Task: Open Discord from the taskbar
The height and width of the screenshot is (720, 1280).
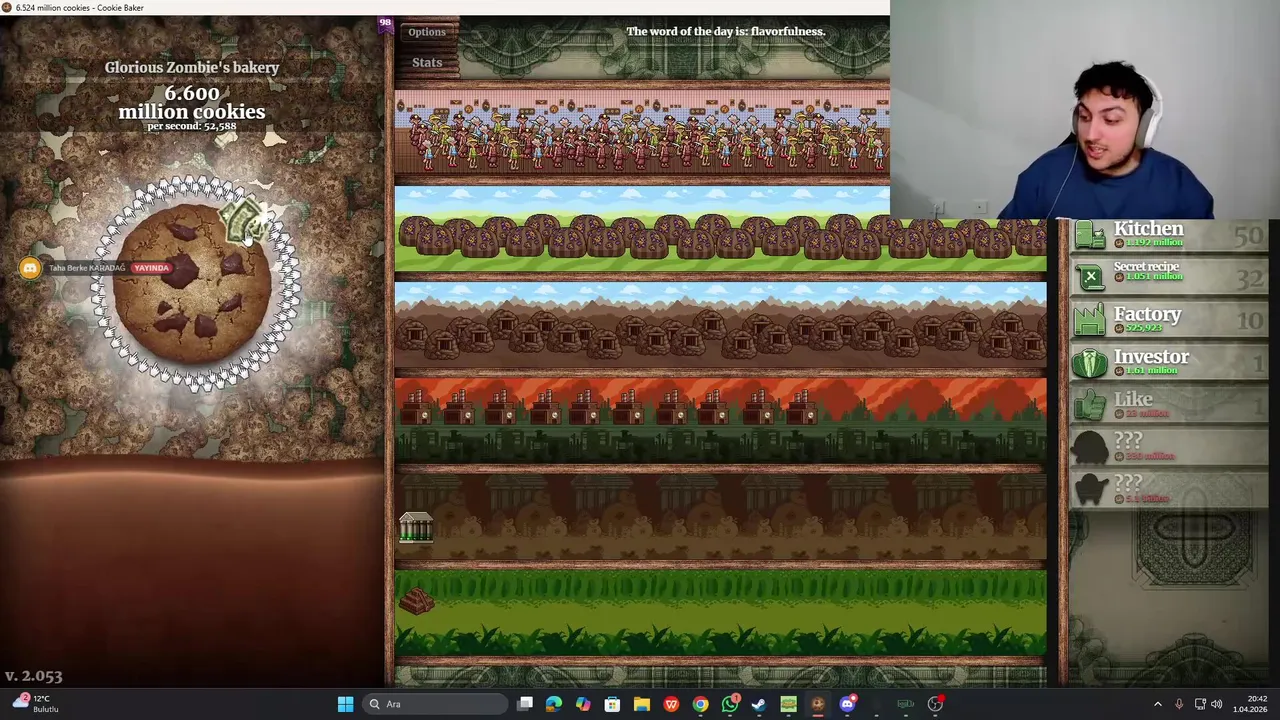Action: point(847,704)
